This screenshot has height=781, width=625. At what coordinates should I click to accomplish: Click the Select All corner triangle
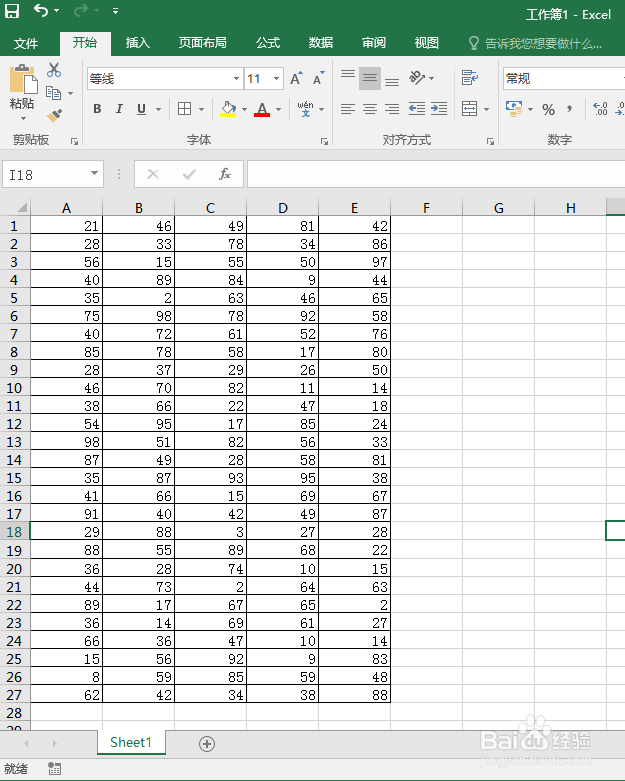coord(22,207)
